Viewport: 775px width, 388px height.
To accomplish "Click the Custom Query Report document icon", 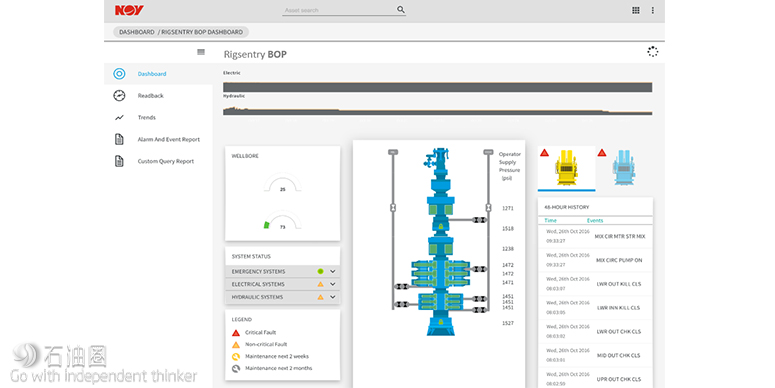I will tap(119, 161).
